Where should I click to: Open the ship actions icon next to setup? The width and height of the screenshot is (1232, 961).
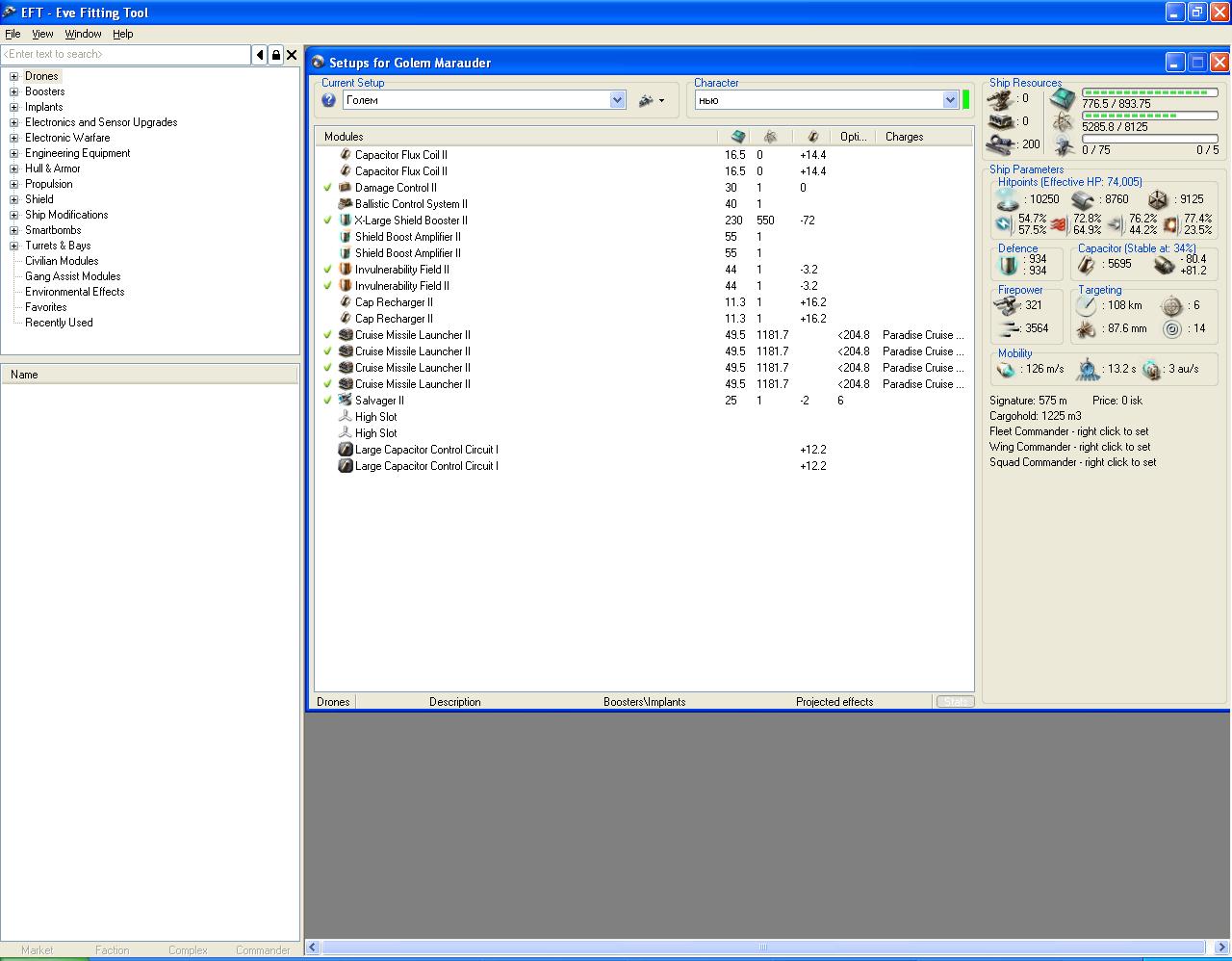652,100
